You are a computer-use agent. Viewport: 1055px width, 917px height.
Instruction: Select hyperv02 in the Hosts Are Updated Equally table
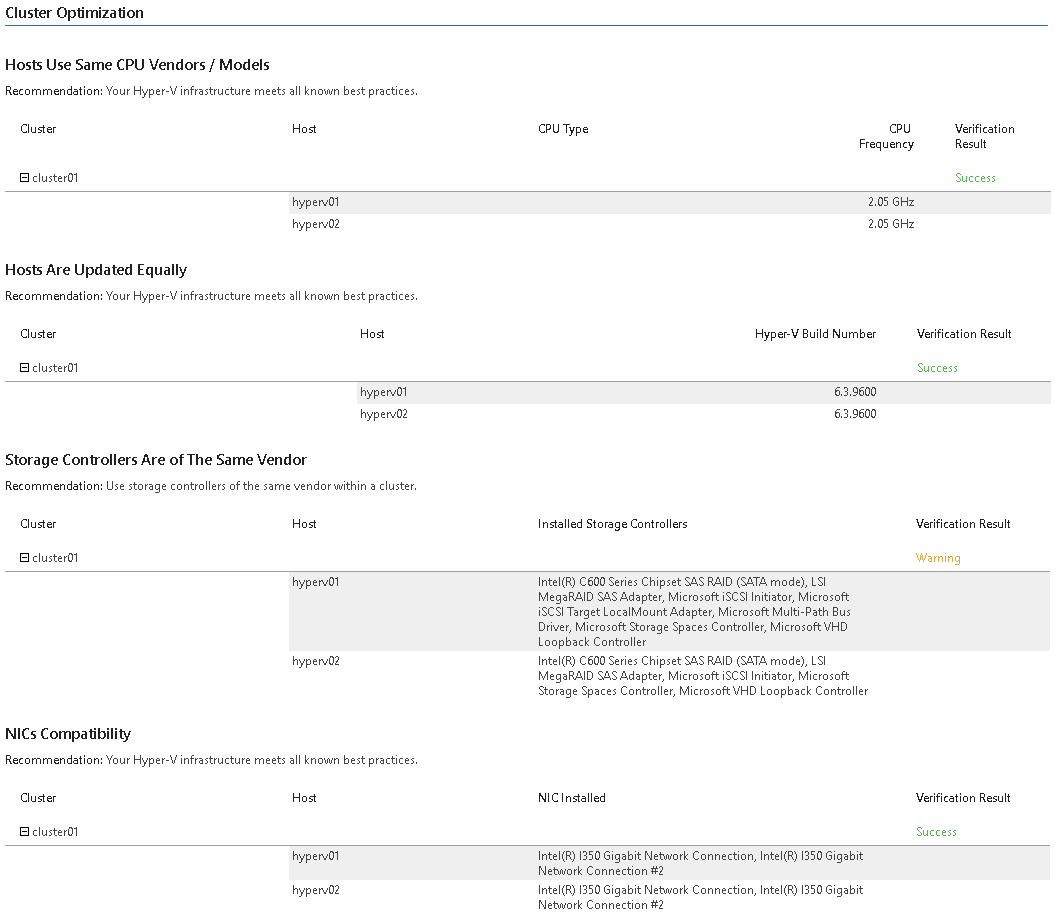click(x=384, y=414)
